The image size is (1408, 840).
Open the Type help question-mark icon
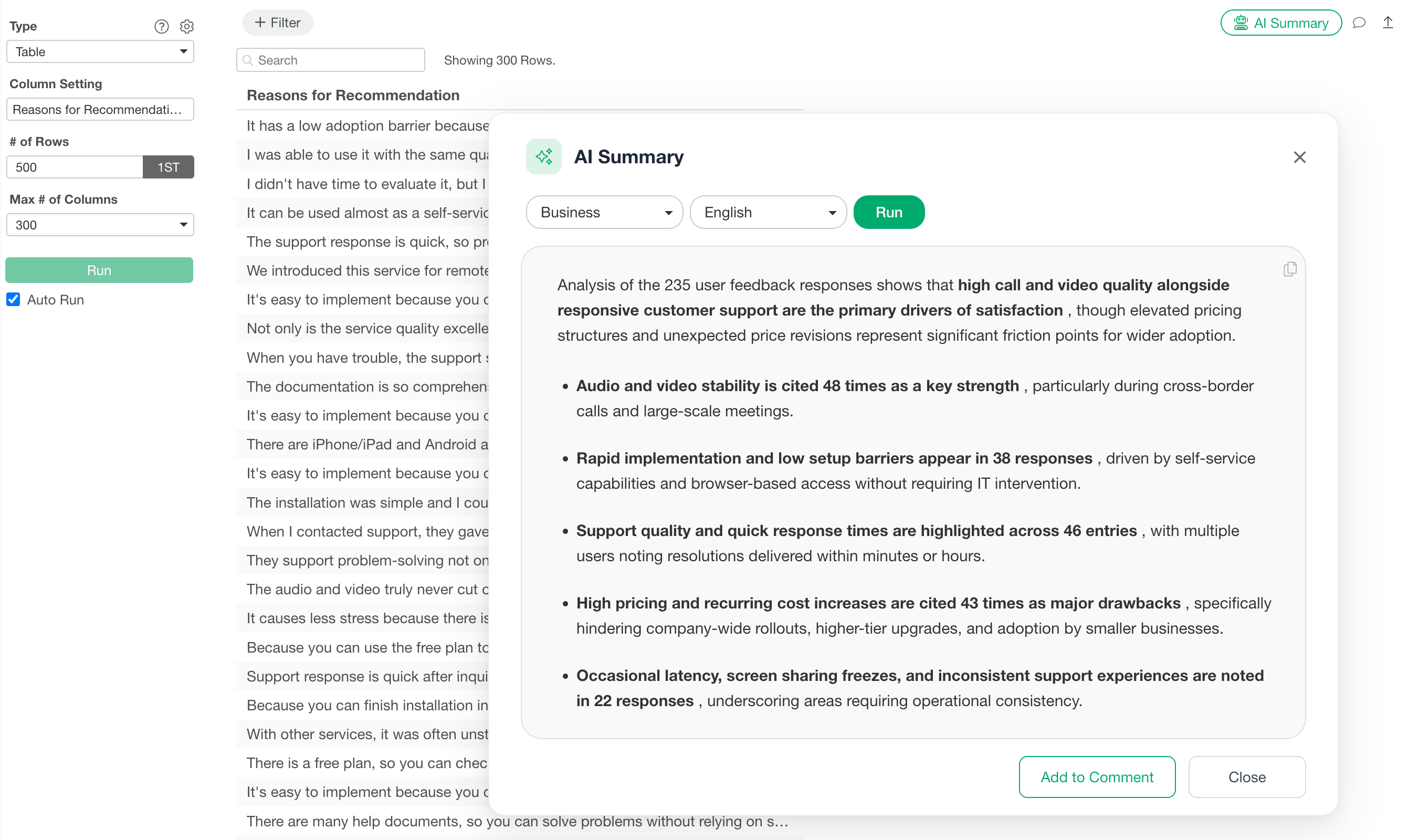click(x=161, y=26)
